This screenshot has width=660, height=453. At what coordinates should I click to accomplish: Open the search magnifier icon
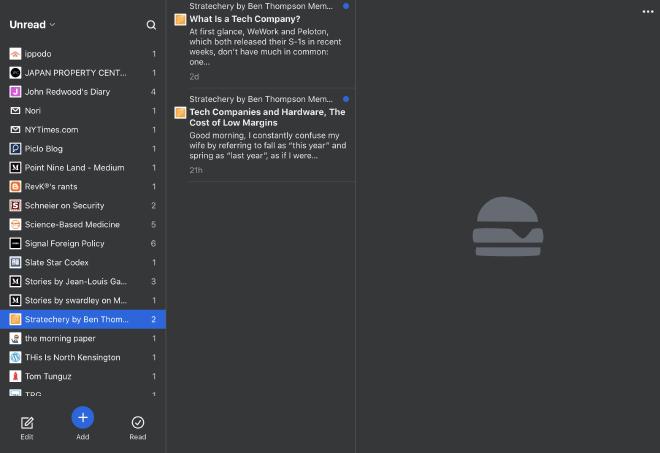pyautogui.click(x=151, y=25)
